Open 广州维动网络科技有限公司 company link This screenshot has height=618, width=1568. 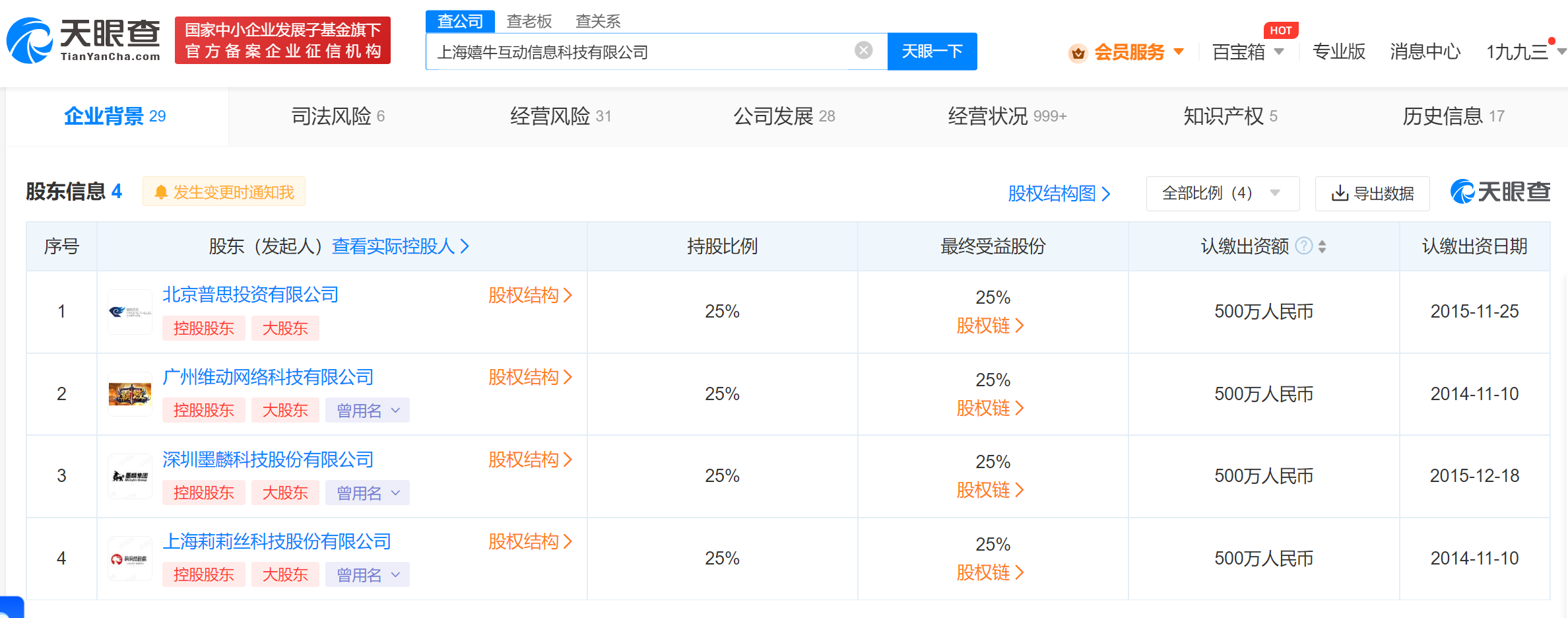(268, 377)
